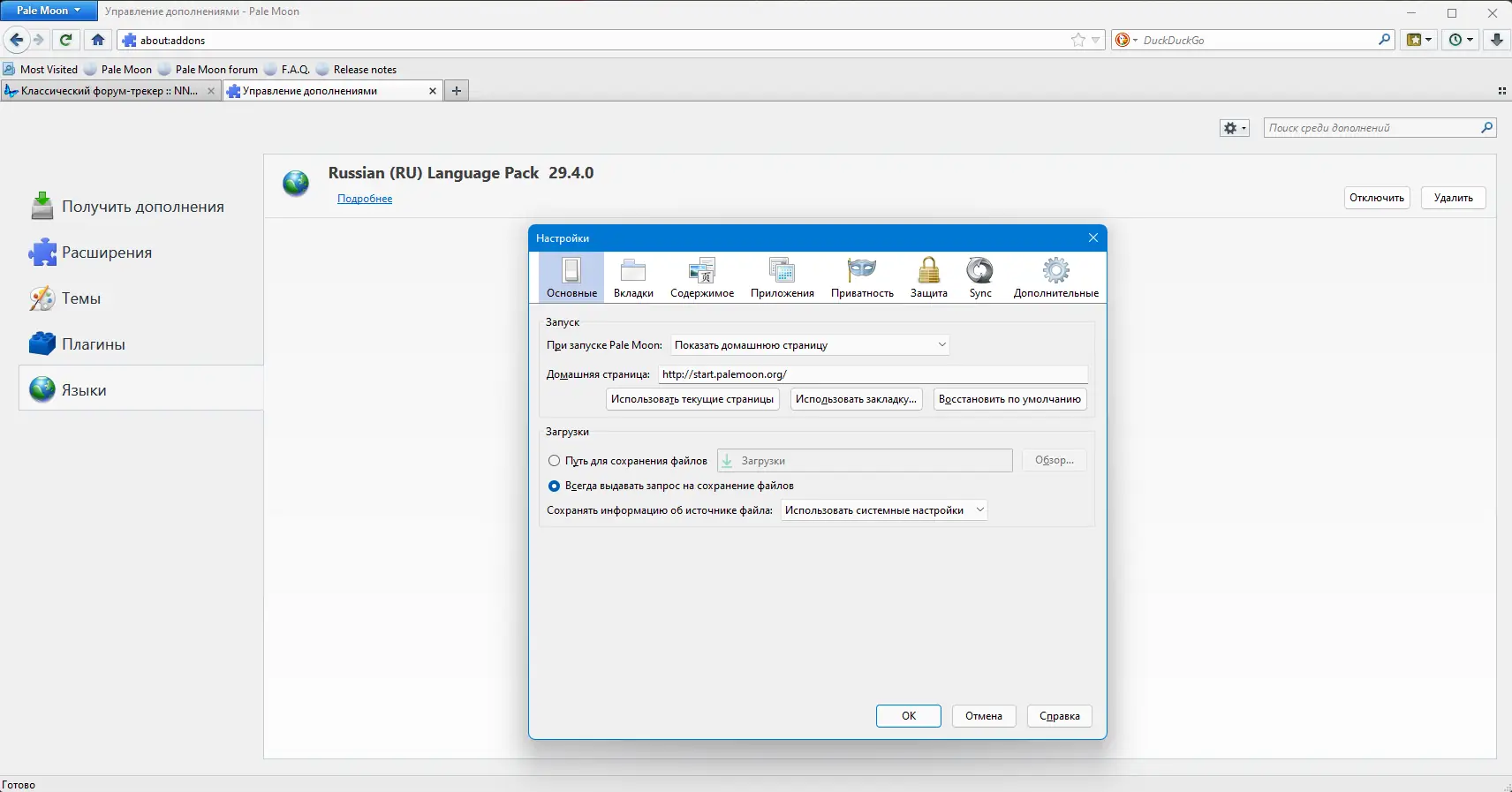Click Отмена in the settings dialog
Viewport: 1512px width, 792px height.
point(984,716)
